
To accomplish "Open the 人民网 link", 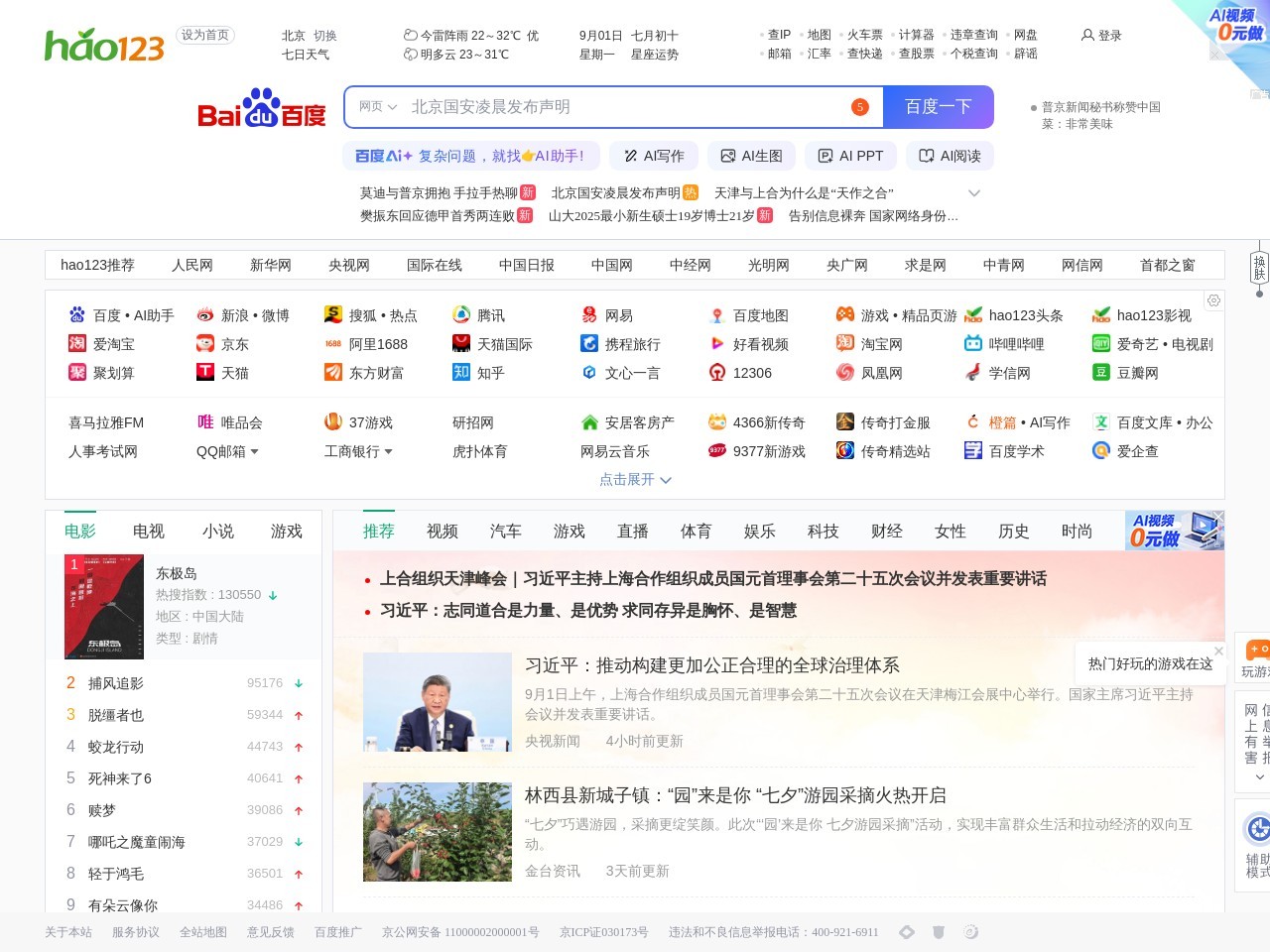I will pos(192,265).
